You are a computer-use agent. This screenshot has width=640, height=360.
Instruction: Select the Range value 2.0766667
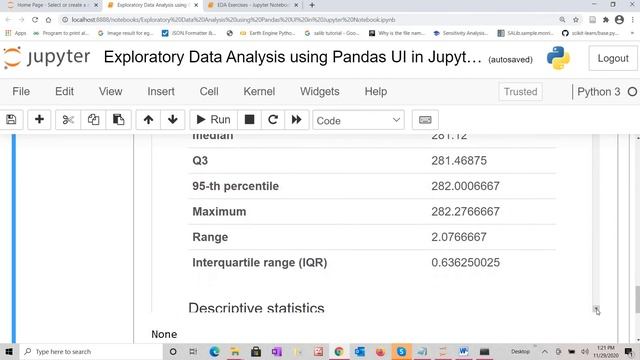point(459,237)
